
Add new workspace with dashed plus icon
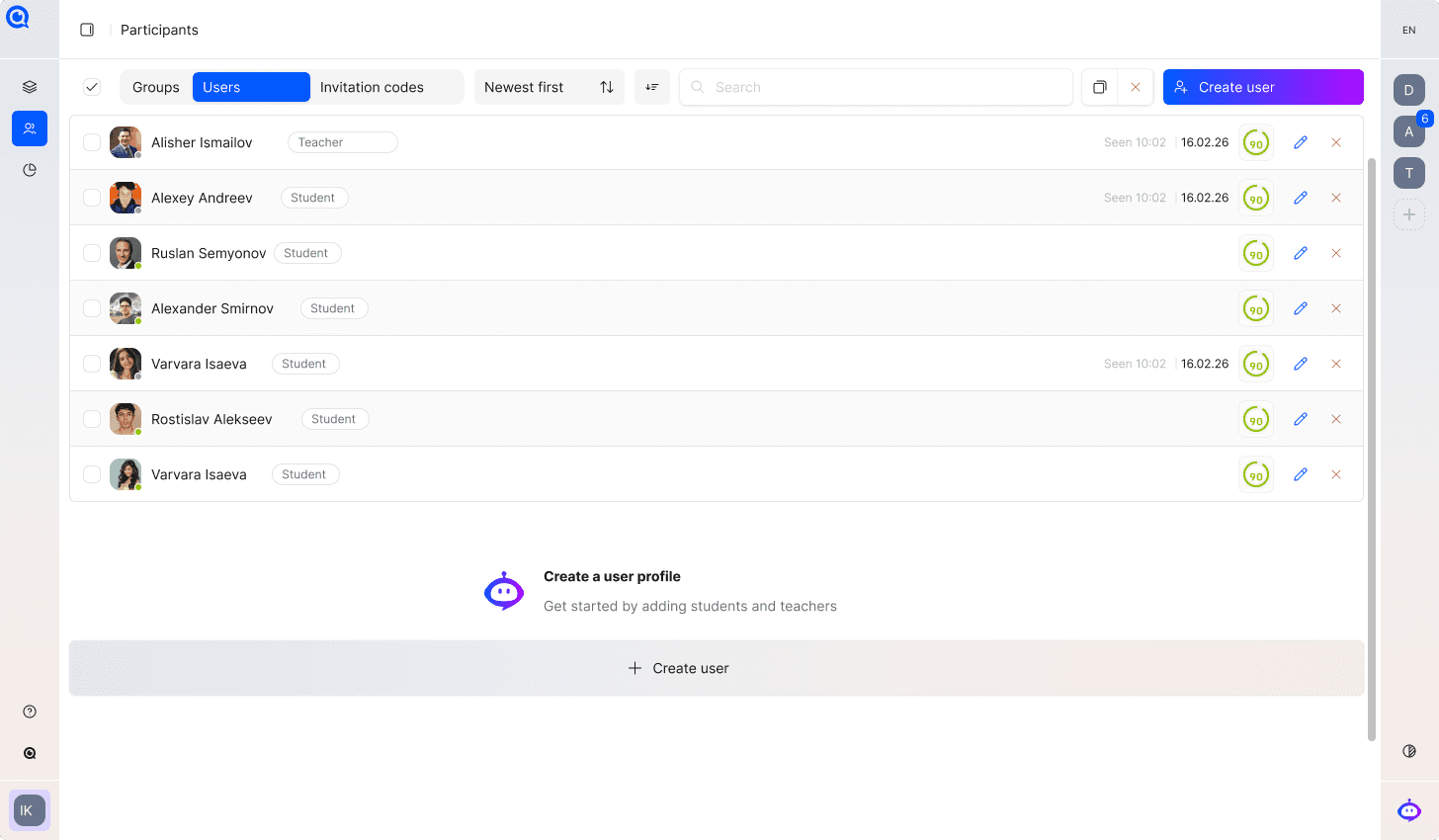(1409, 214)
